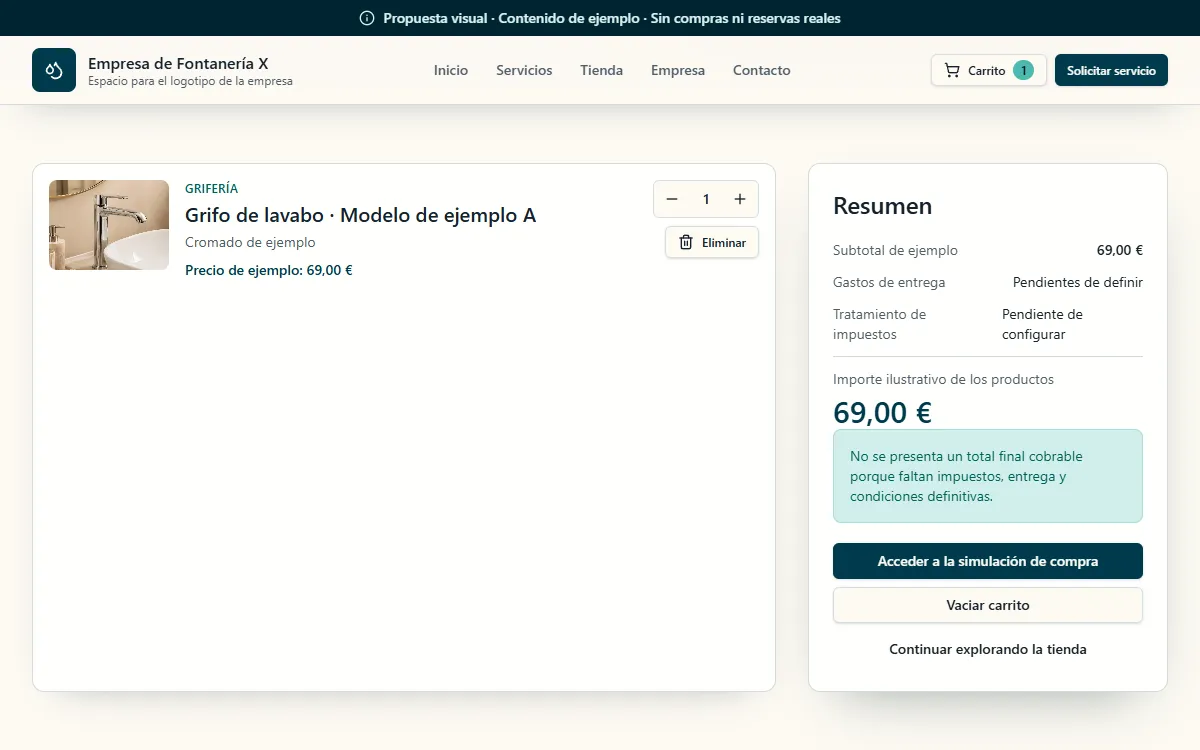The image size is (1200, 750).
Task: Click the cart item count badge
Action: point(1023,70)
